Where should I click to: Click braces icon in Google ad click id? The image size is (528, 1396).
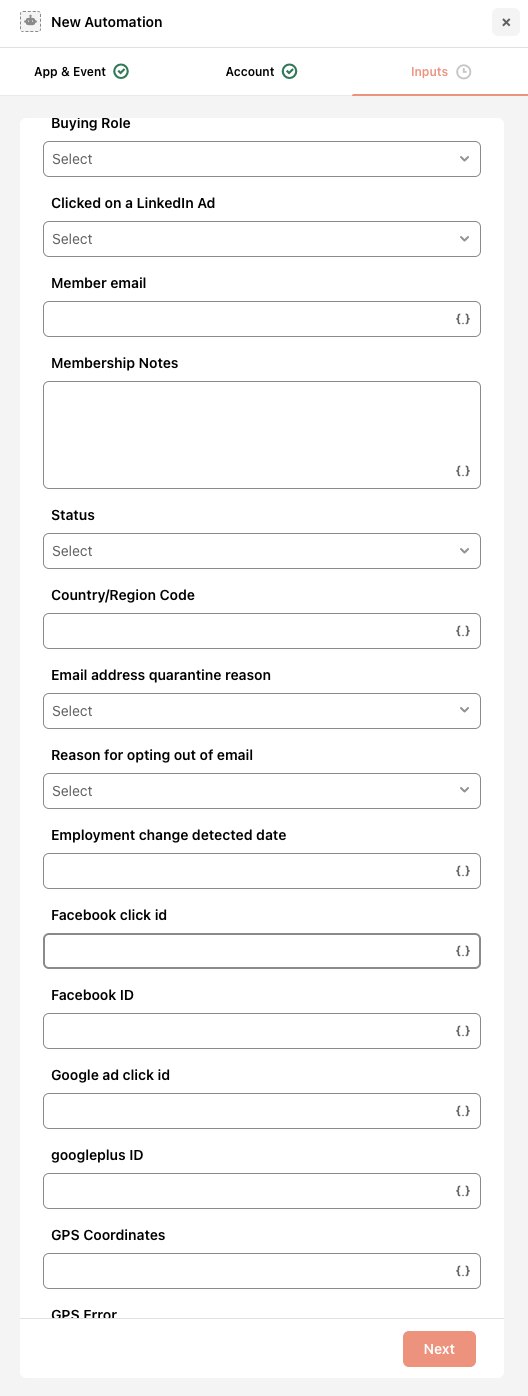463,1111
